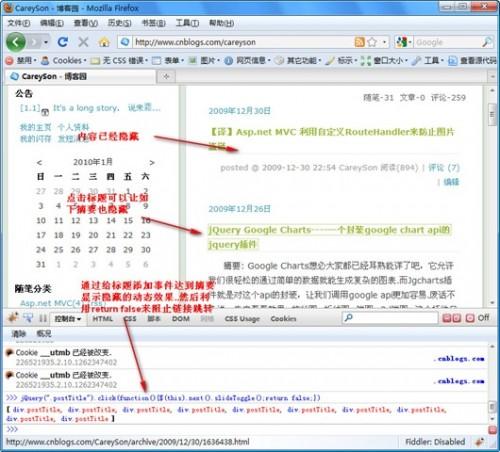Click the Firebug inspect element icon
This screenshot has width=500, height=452.
[x=28, y=318]
